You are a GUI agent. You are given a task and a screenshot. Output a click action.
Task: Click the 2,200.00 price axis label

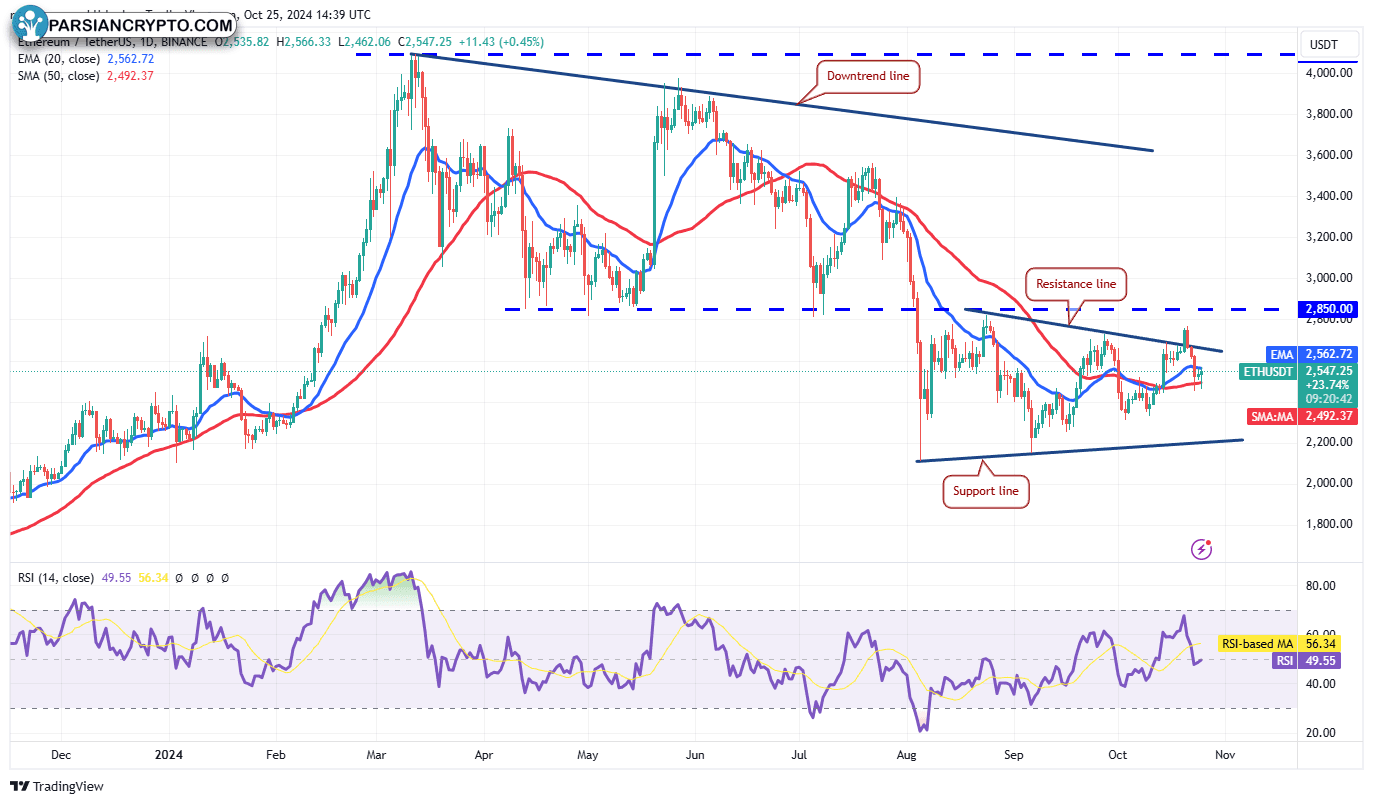pyautogui.click(x=1329, y=442)
